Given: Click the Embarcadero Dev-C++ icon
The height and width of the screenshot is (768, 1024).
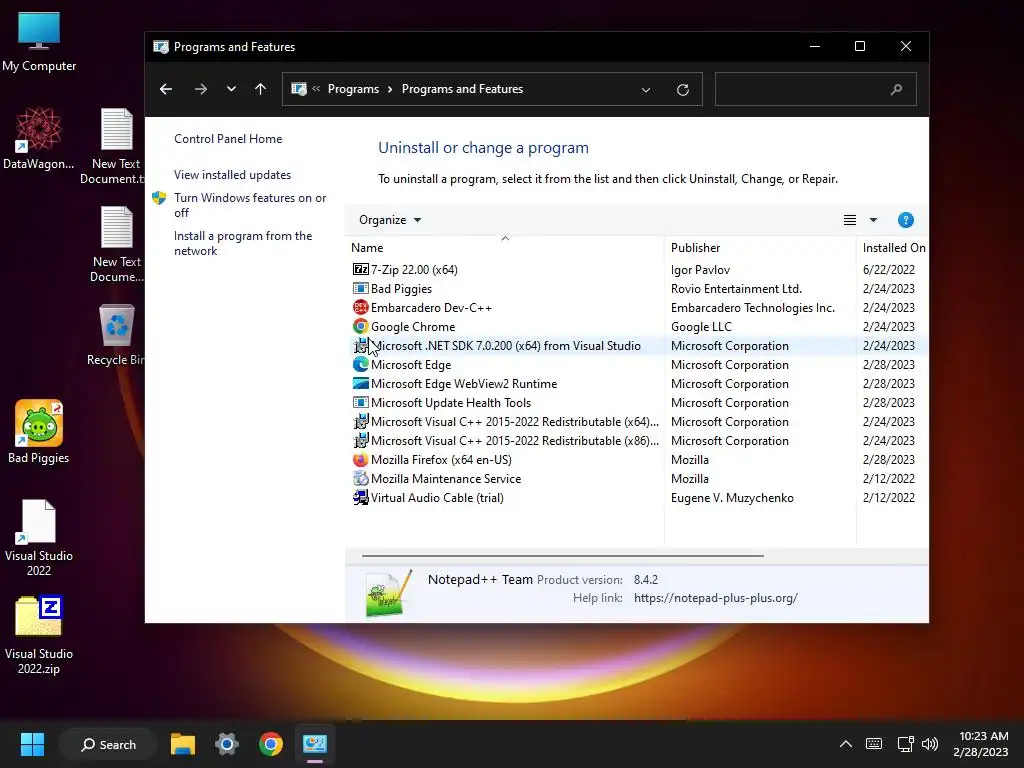Looking at the screenshot, I should [360, 308].
